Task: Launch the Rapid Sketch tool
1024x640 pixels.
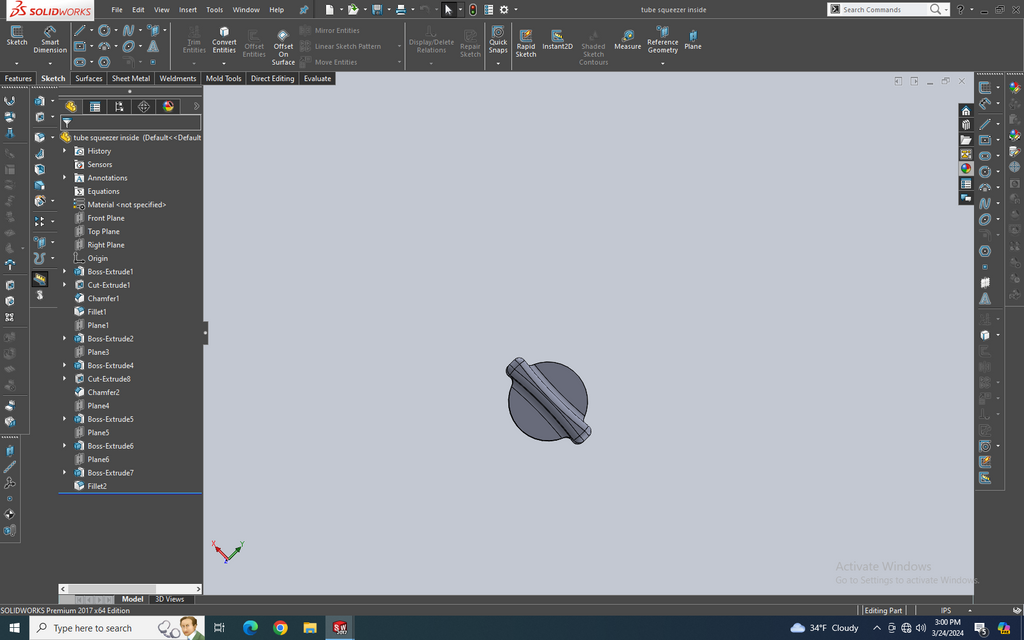Action: coord(526,44)
